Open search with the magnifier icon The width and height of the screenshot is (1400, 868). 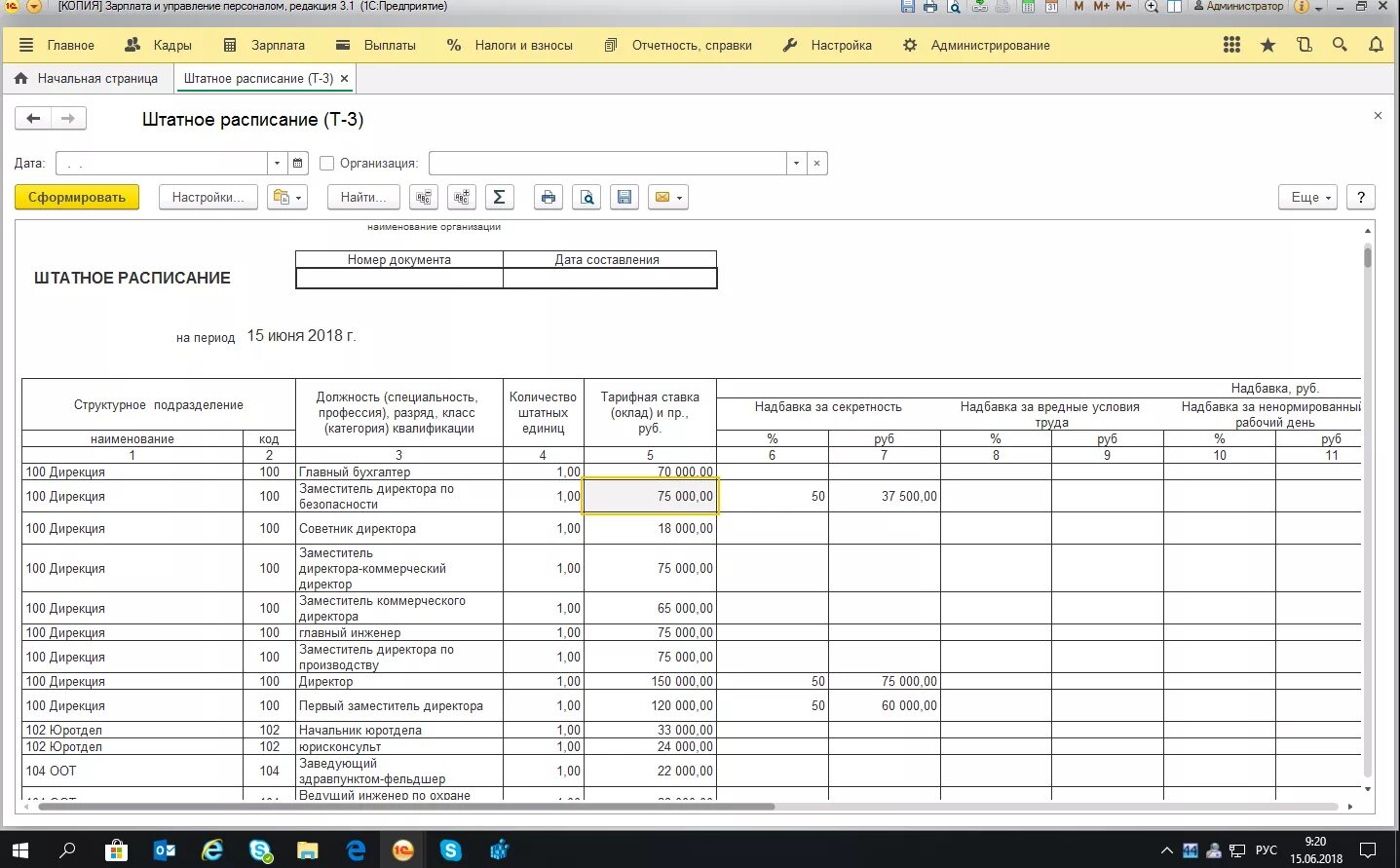[x=1341, y=45]
